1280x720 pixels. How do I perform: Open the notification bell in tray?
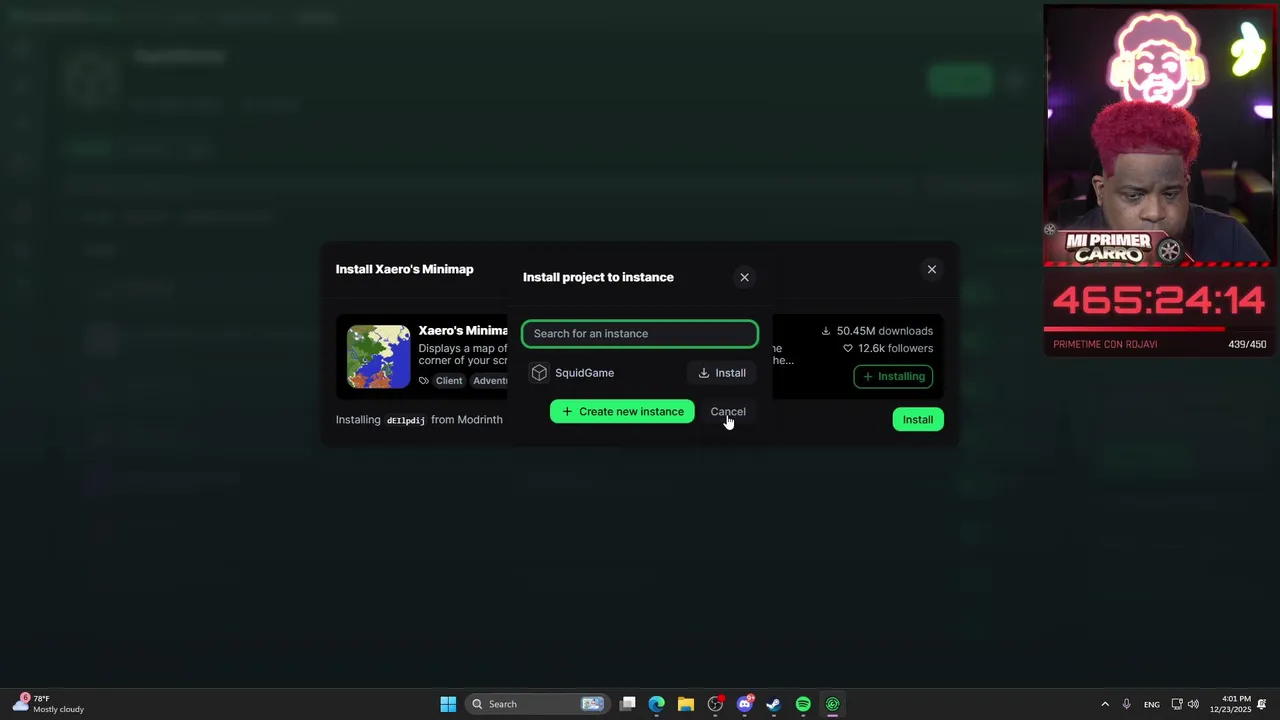[x=1262, y=704]
